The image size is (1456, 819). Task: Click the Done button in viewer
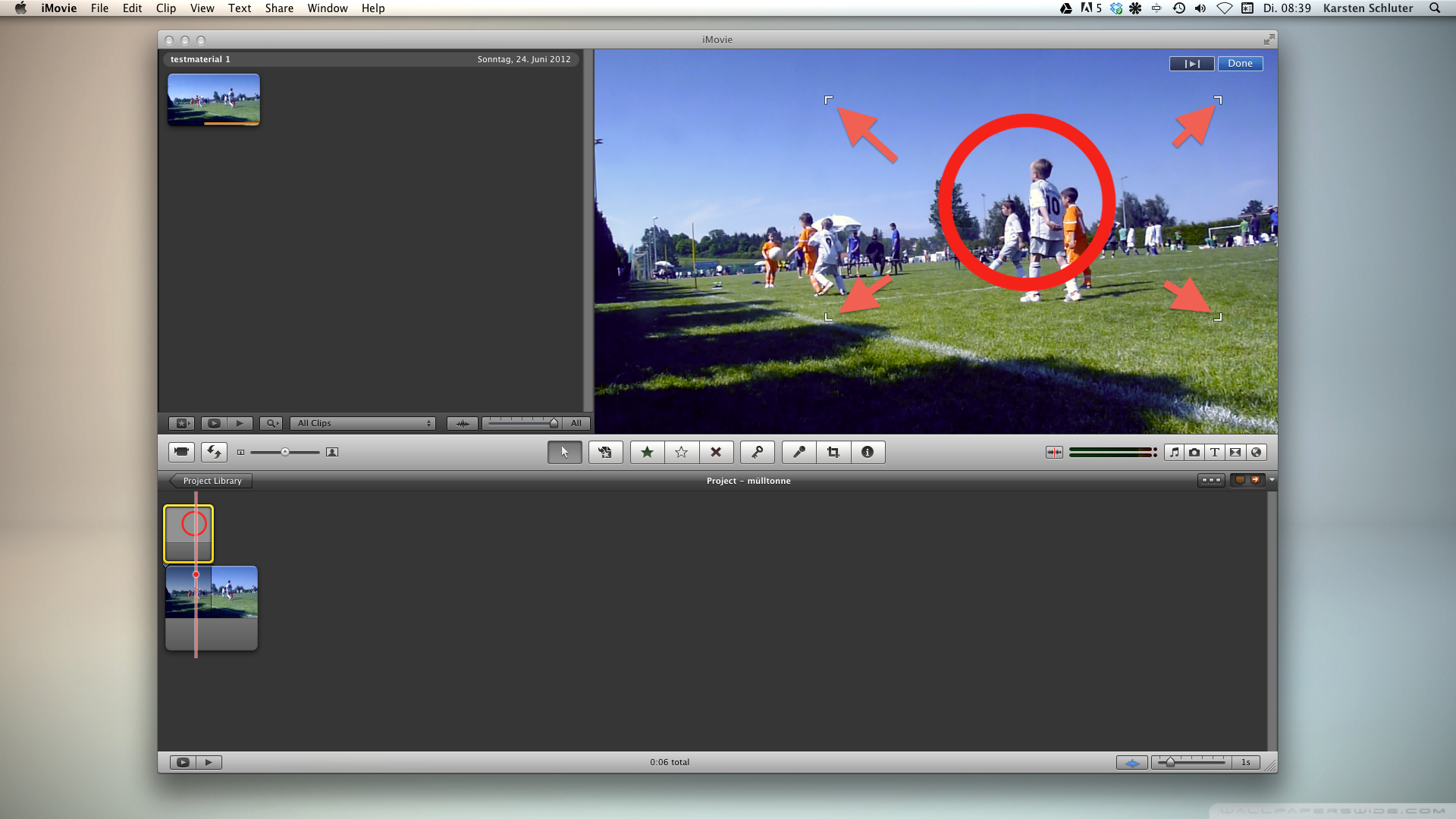click(1240, 64)
